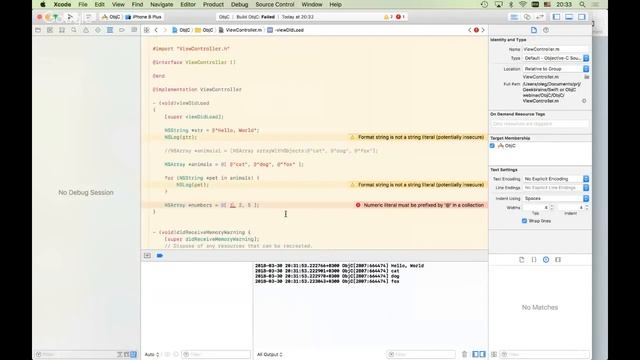Go back with the editor's left arrow

pos(156,30)
